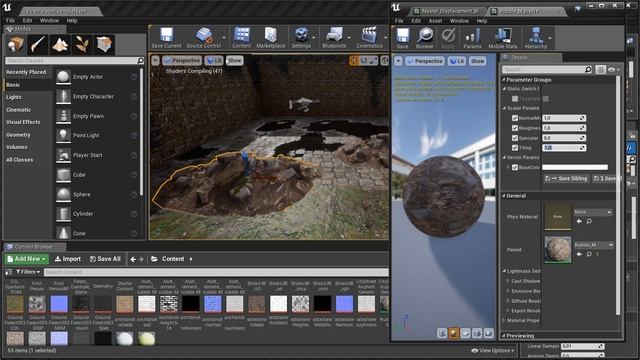Open the Parent Rubble_M dropdown
Image resolution: width=640 pixels, height=360 pixels.
click(x=593, y=244)
